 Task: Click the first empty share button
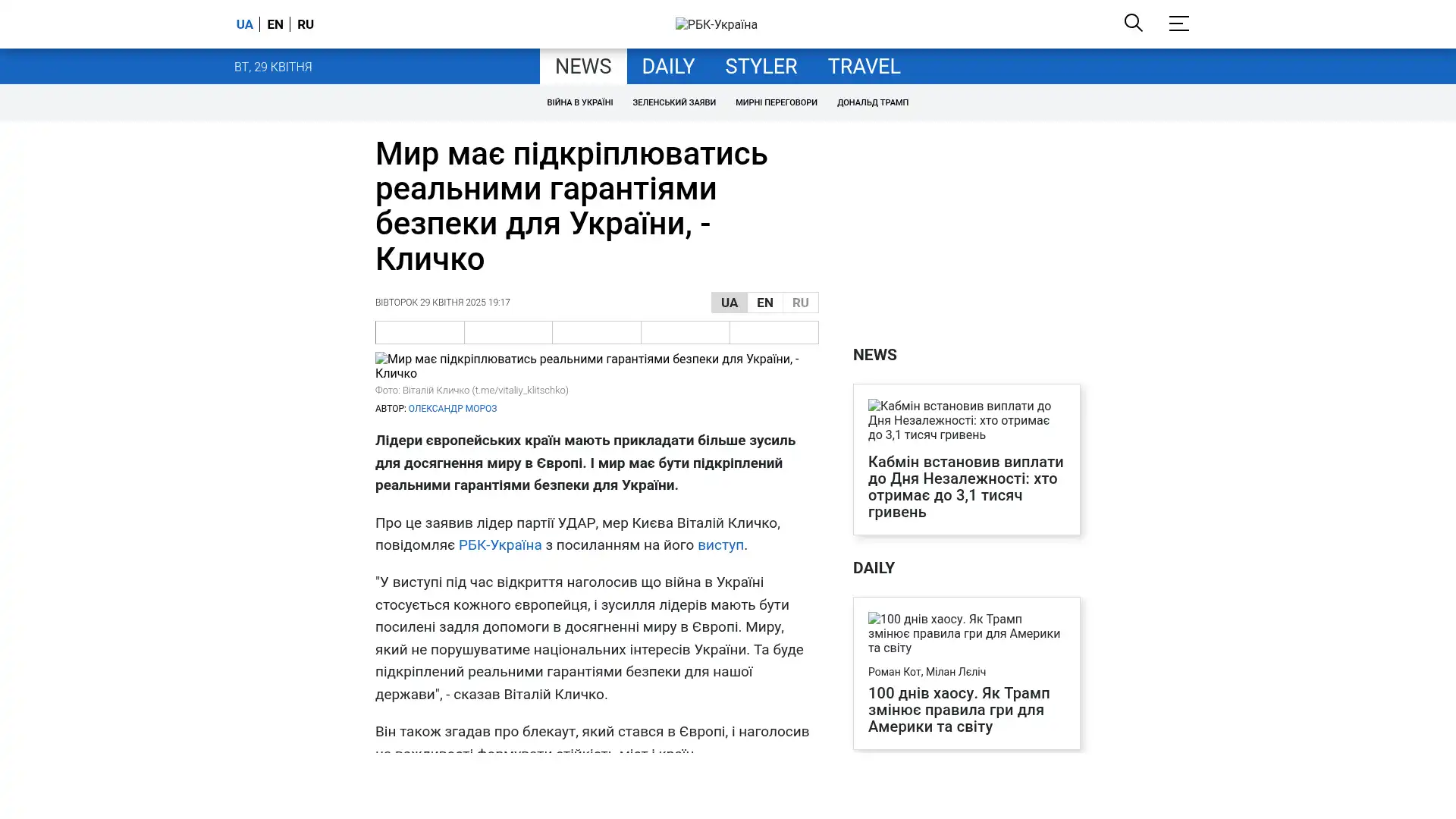[419, 332]
